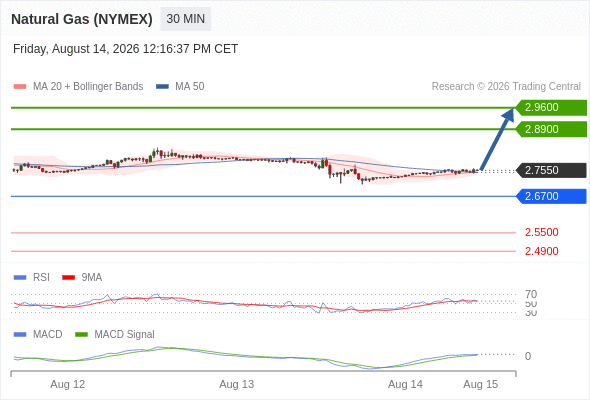Toggle the MACD legend entry
Viewport: 590px width, 400px height.
click(38, 335)
